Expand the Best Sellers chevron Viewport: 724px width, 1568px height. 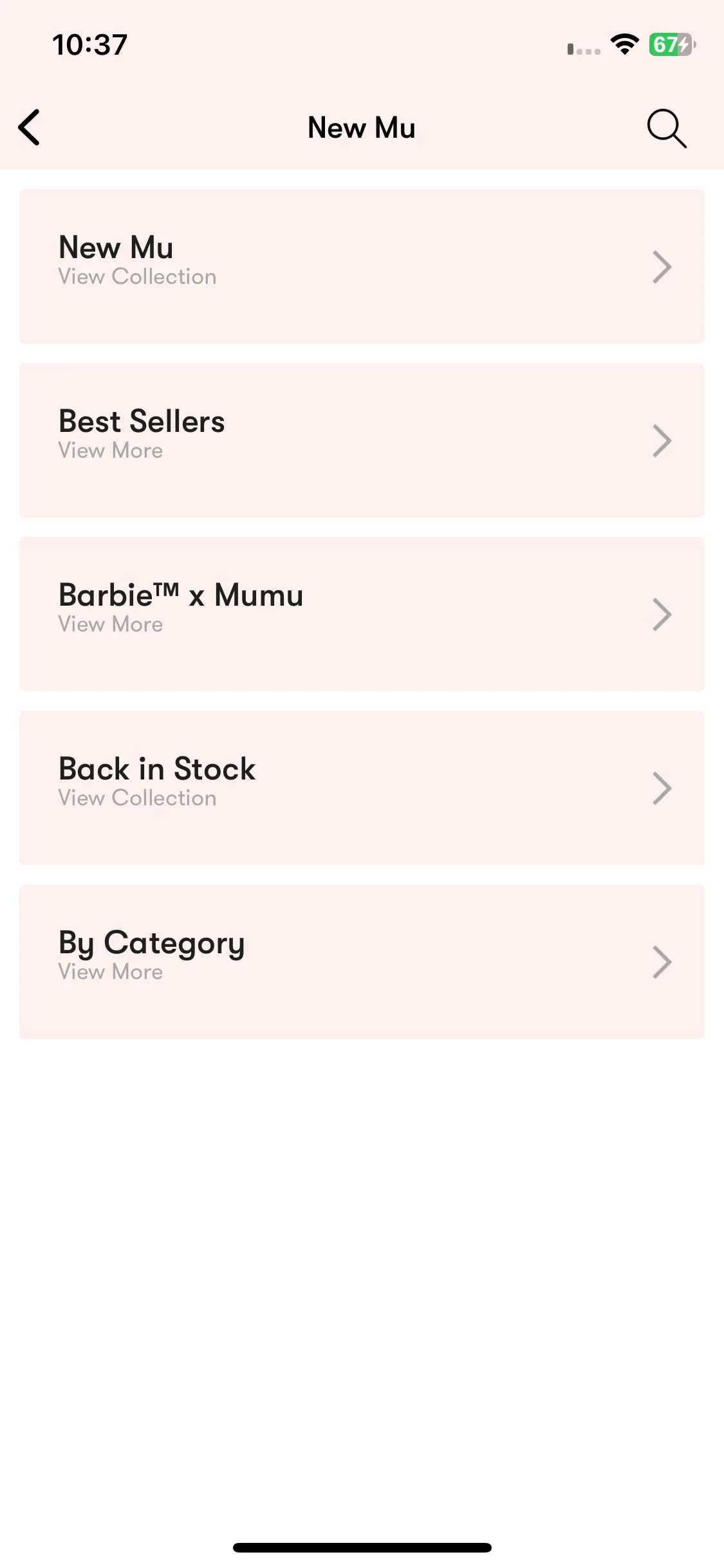click(662, 441)
